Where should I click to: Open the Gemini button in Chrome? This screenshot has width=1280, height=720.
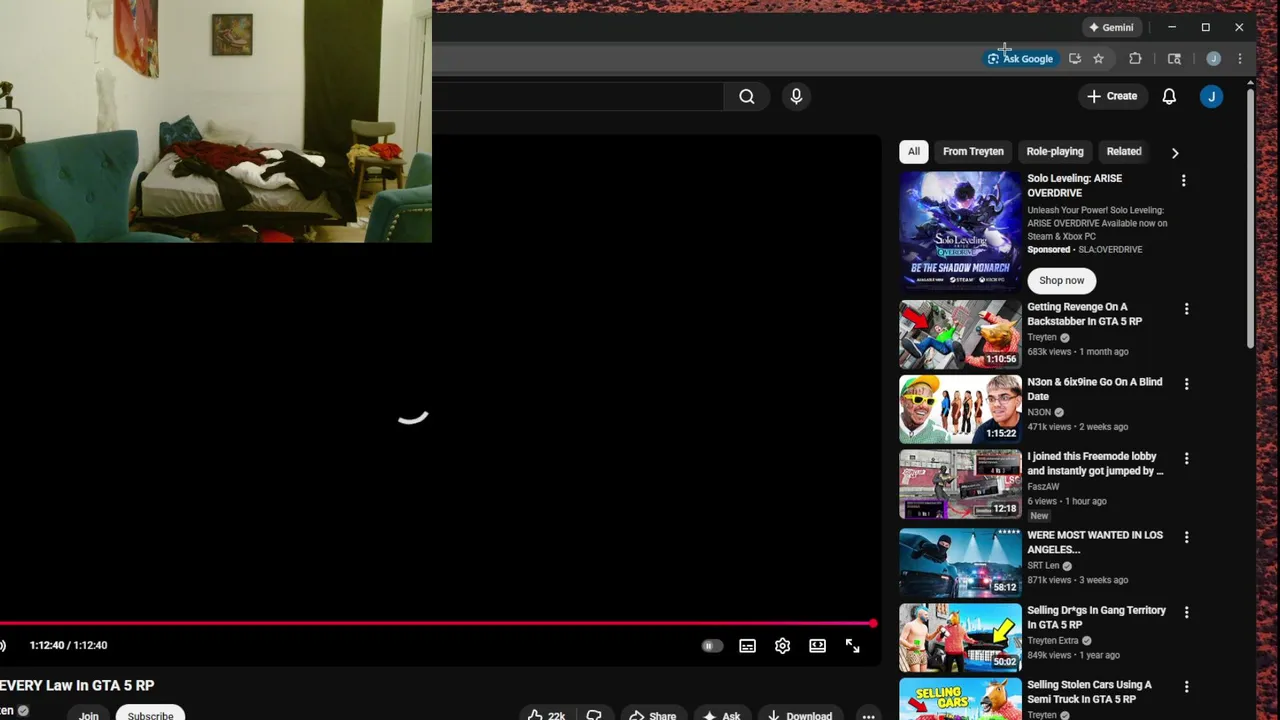[1112, 27]
